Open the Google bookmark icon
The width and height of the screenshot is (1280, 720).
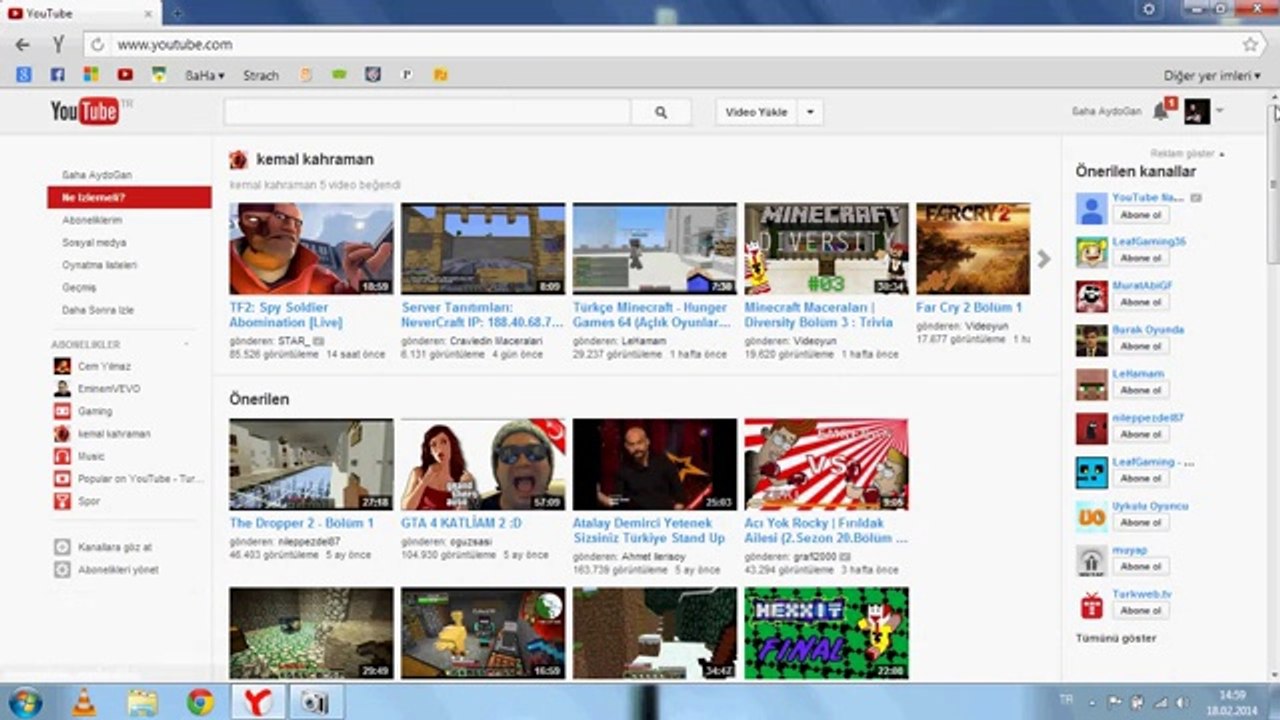pyautogui.click(x=24, y=75)
